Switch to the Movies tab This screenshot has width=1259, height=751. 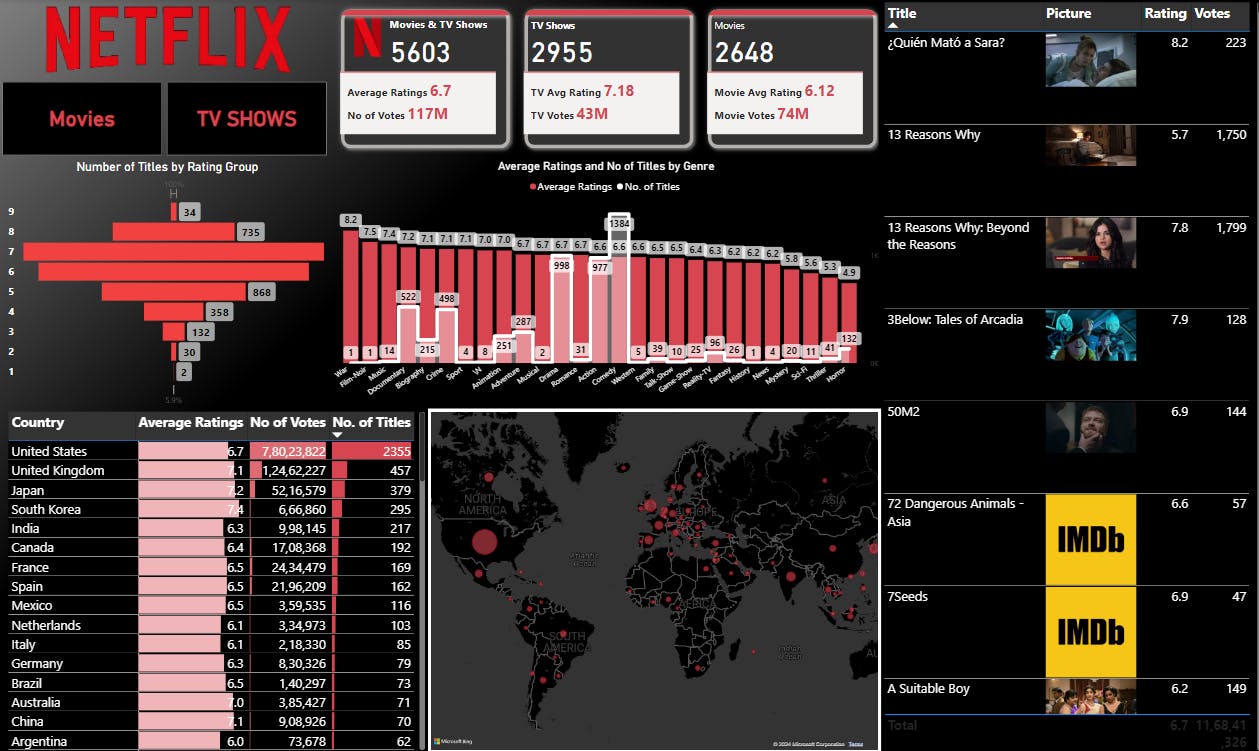point(82,119)
